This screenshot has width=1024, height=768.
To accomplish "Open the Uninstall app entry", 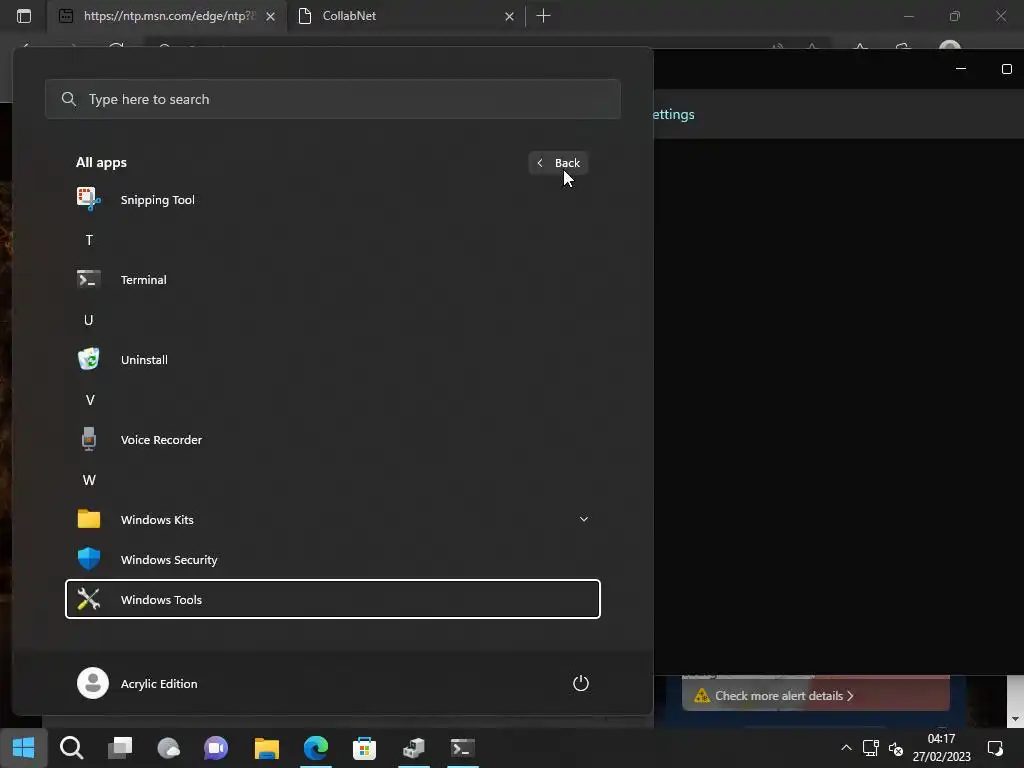I will 332,360.
